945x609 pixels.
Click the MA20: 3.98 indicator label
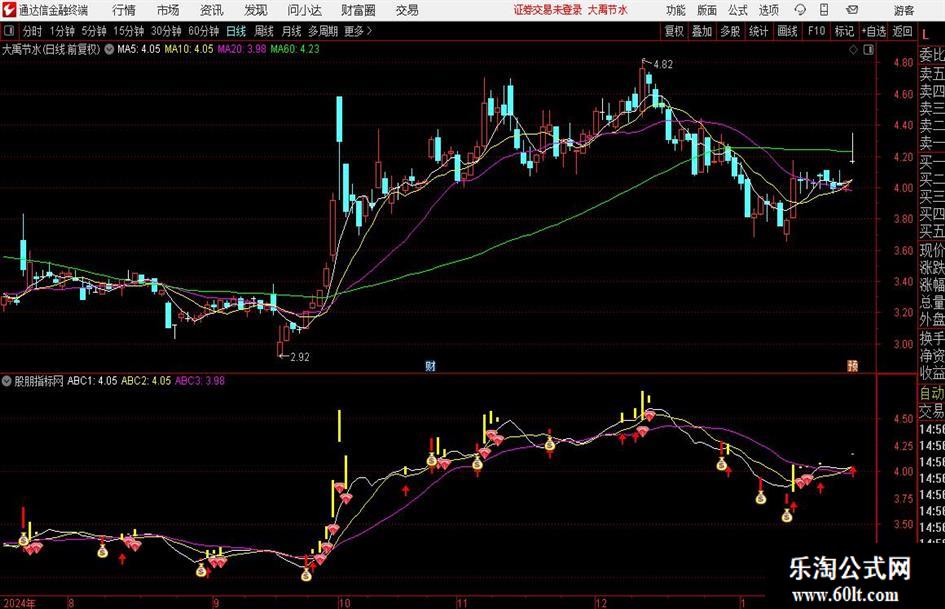[x=242, y=49]
